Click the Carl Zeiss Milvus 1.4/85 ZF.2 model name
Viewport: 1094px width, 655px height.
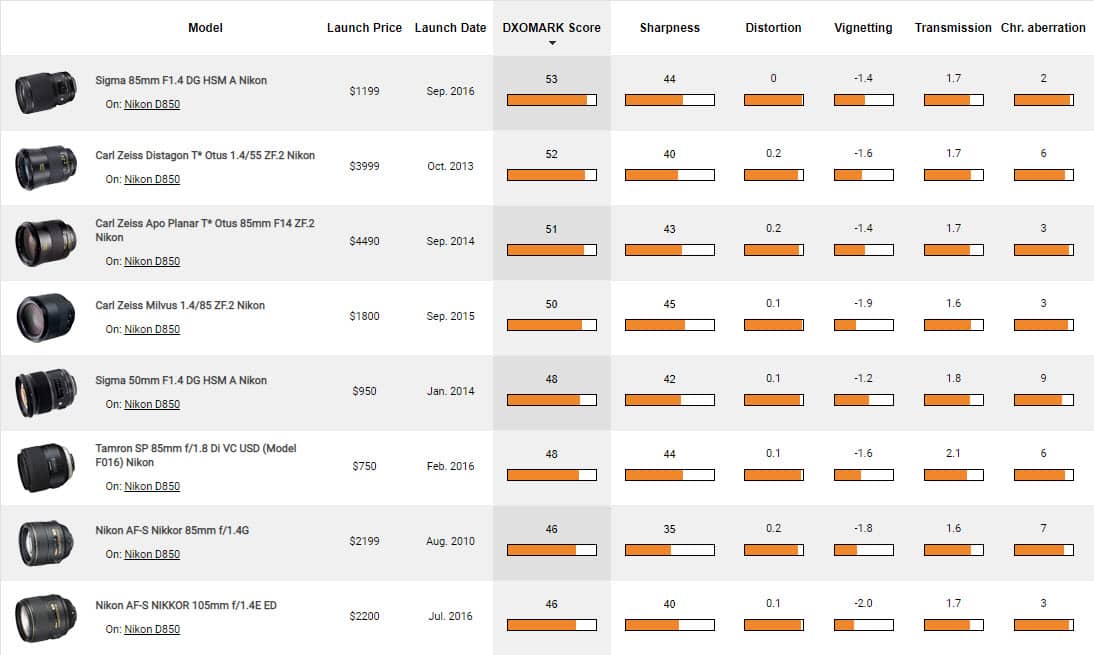(180, 305)
